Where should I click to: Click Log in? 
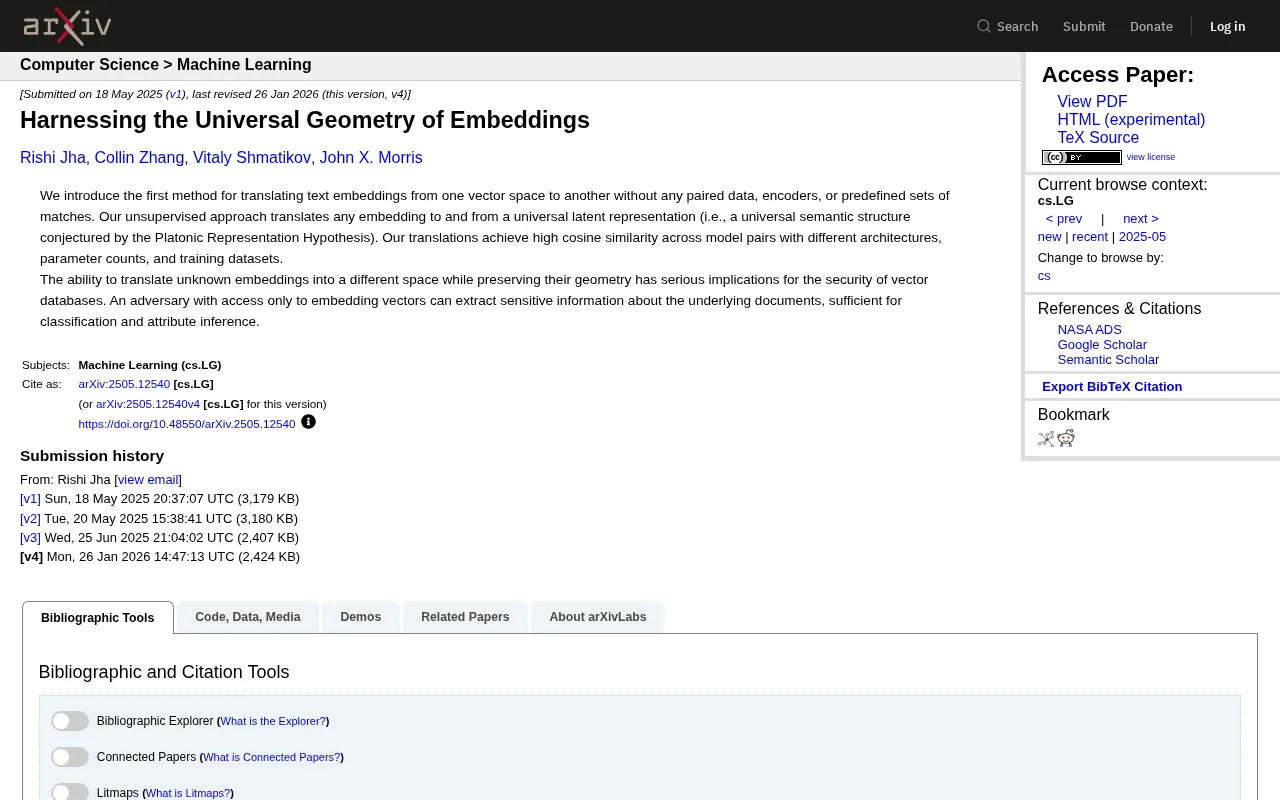tap(1228, 26)
